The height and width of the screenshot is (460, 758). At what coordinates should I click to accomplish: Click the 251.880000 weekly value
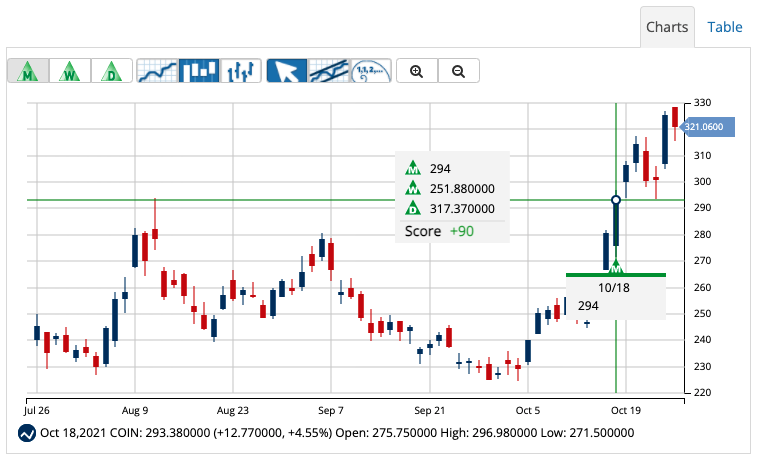pyautogui.click(x=462, y=188)
